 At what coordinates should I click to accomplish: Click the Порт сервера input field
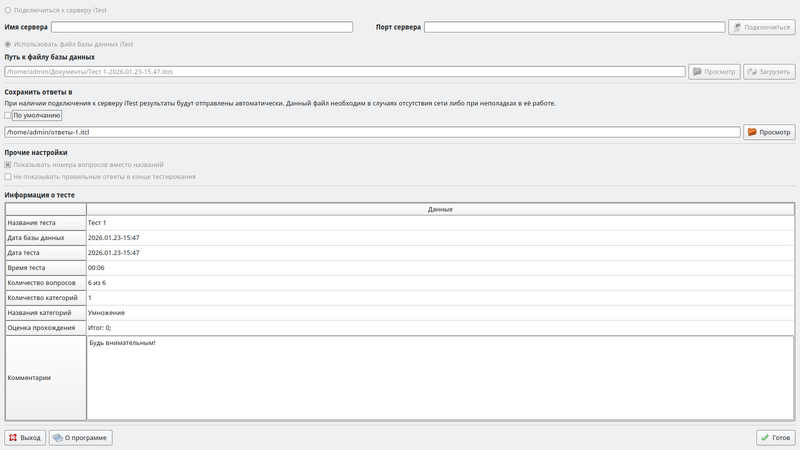(x=574, y=27)
